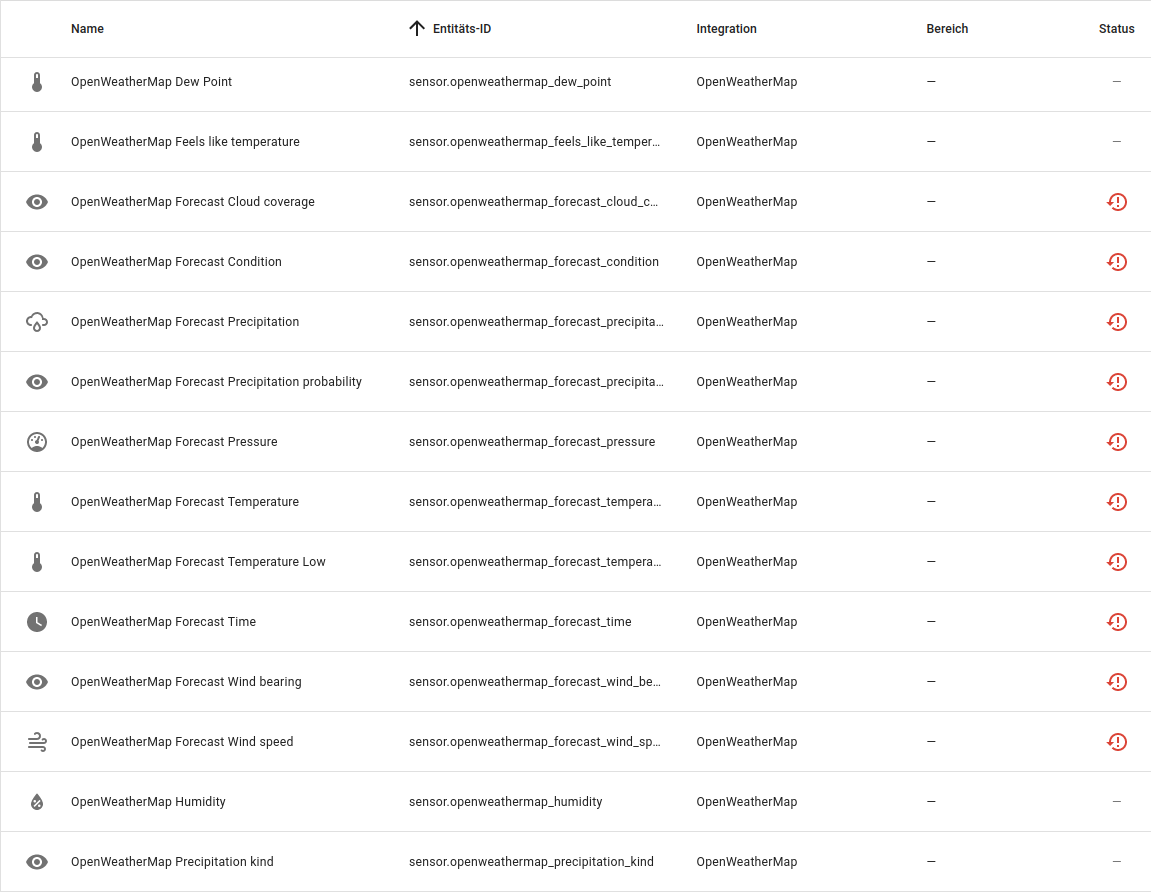Image resolution: width=1151 pixels, height=892 pixels.
Task: Click red status icon of the Forecast Temperature row
Action: 1116,502
